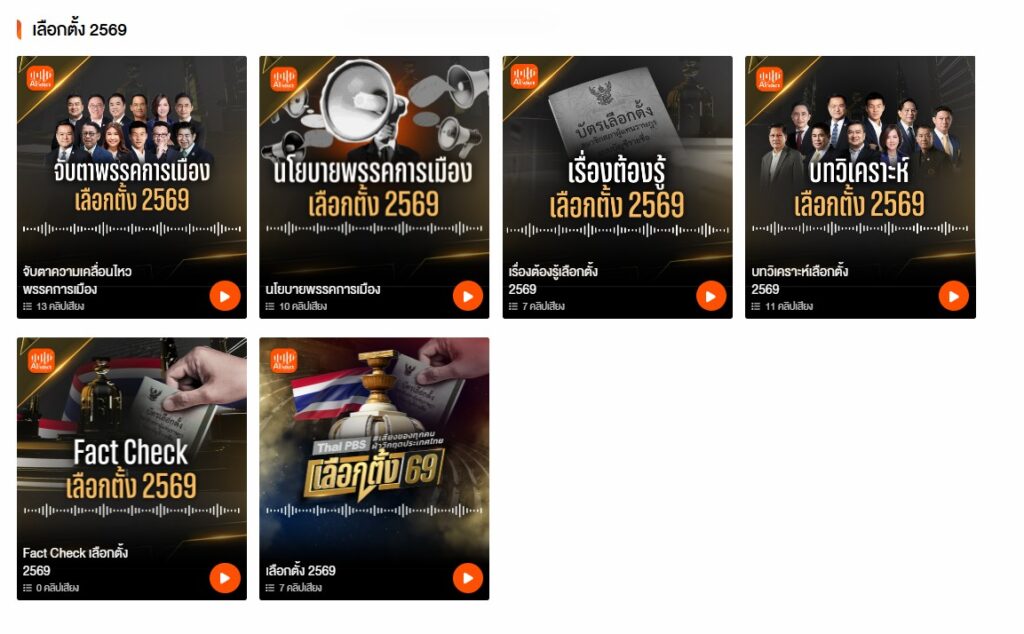Play the Fact Check เลือกตั้ง 2569 playlist
Screen dimensions: 1024x634
225,578
